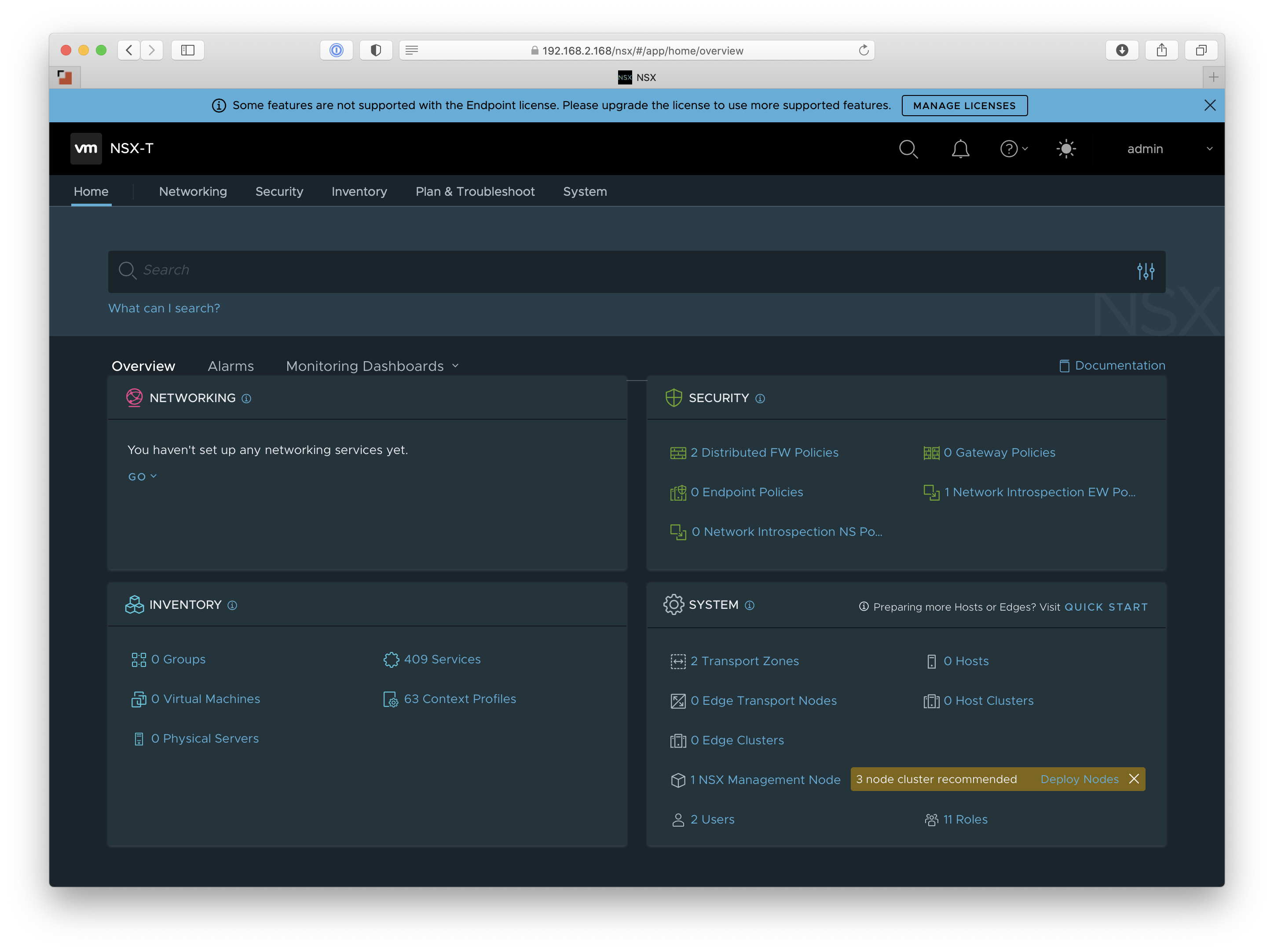Click the Endpoint Policies icon
Screen dimensions: 1274x952
tap(678, 493)
